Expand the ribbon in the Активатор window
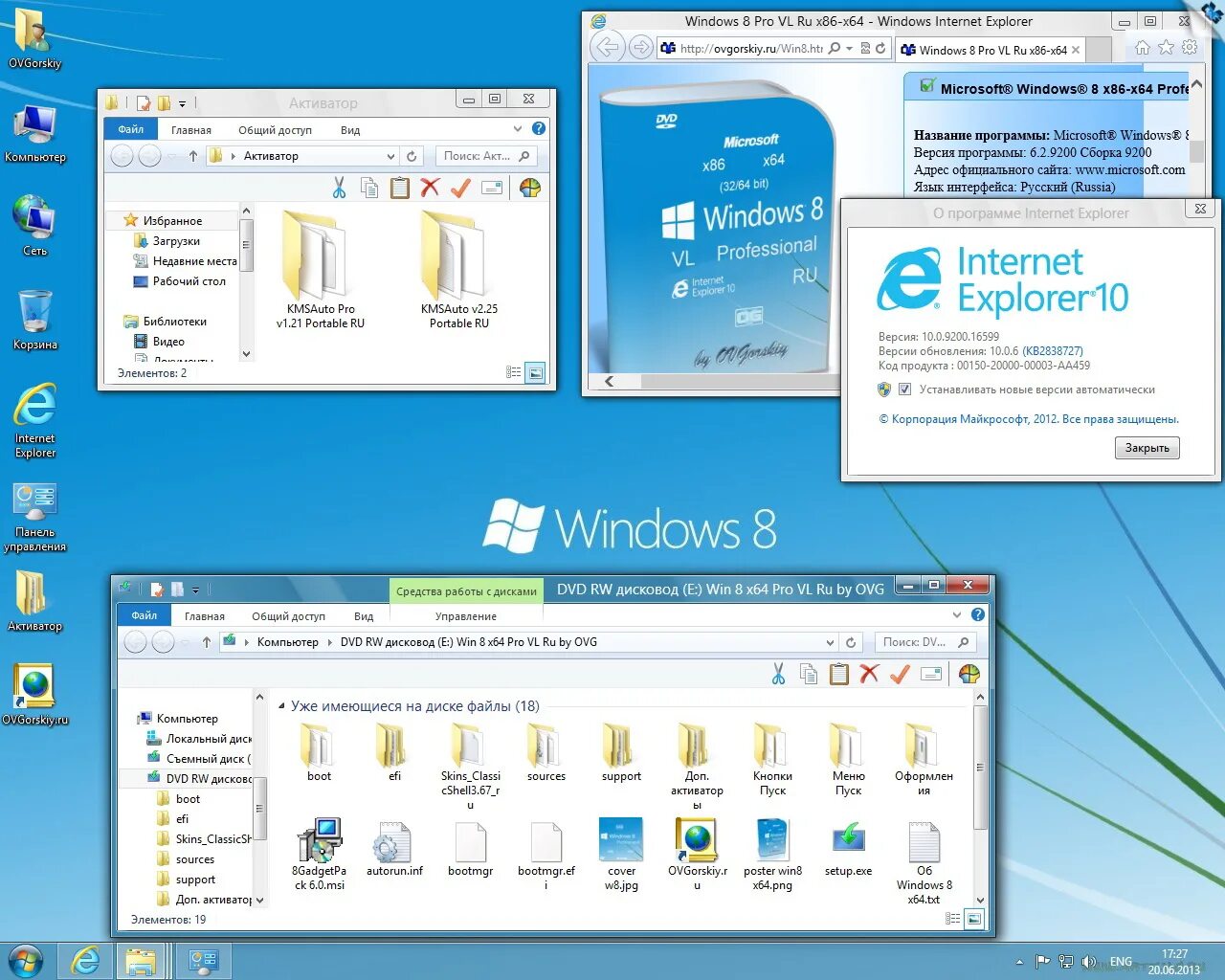Screen dimensions: 1225x980 [518, 128]
